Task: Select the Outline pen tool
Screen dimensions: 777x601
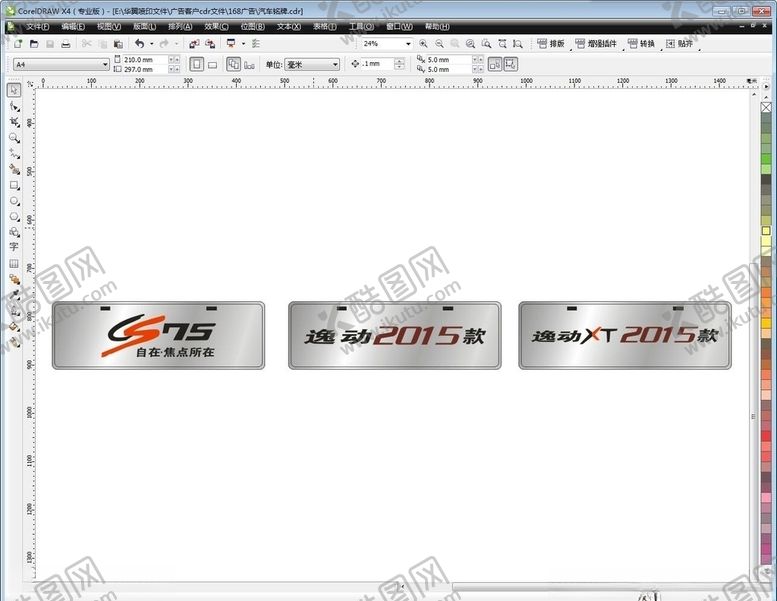Action: pos(14,311)
